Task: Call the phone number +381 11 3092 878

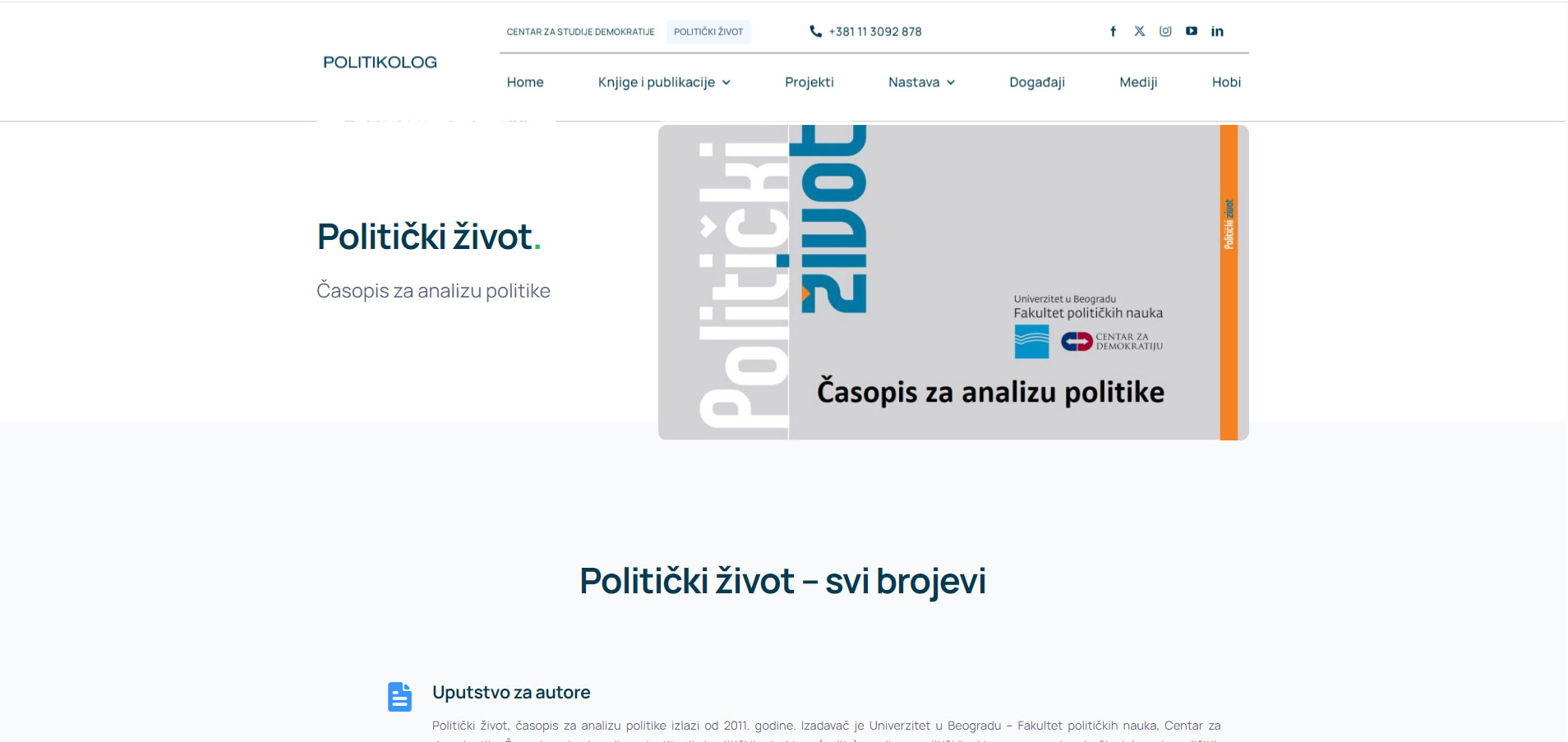Action: [x=875, y=31]
